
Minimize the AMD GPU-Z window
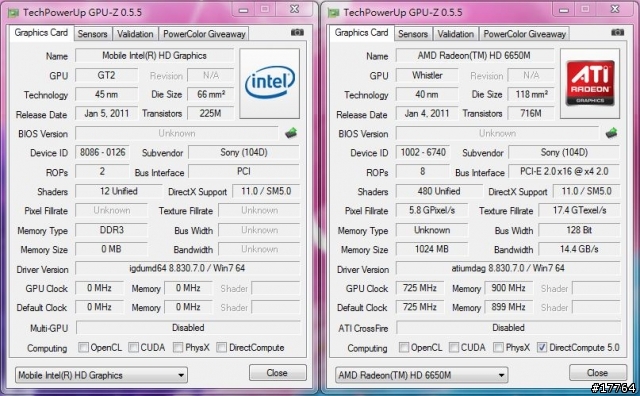click(x=564, y=9)
